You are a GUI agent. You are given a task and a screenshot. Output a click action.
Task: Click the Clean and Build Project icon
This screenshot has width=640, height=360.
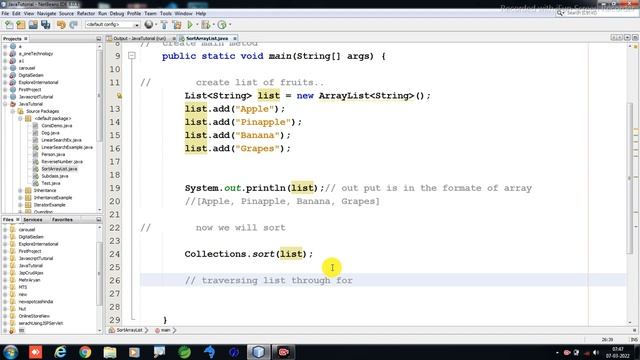177,25
